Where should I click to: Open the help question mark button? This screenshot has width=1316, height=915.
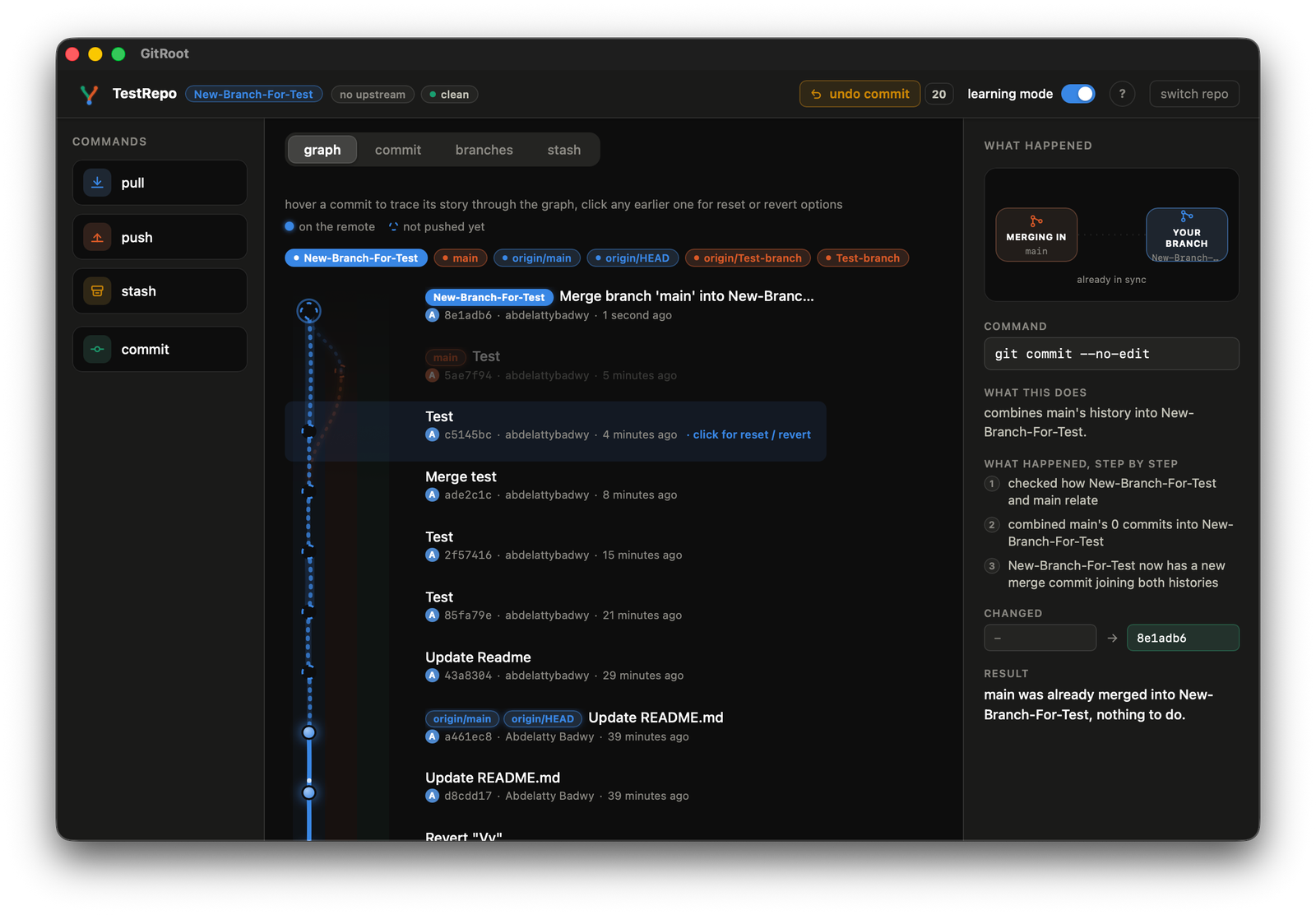click(1122, 94)
